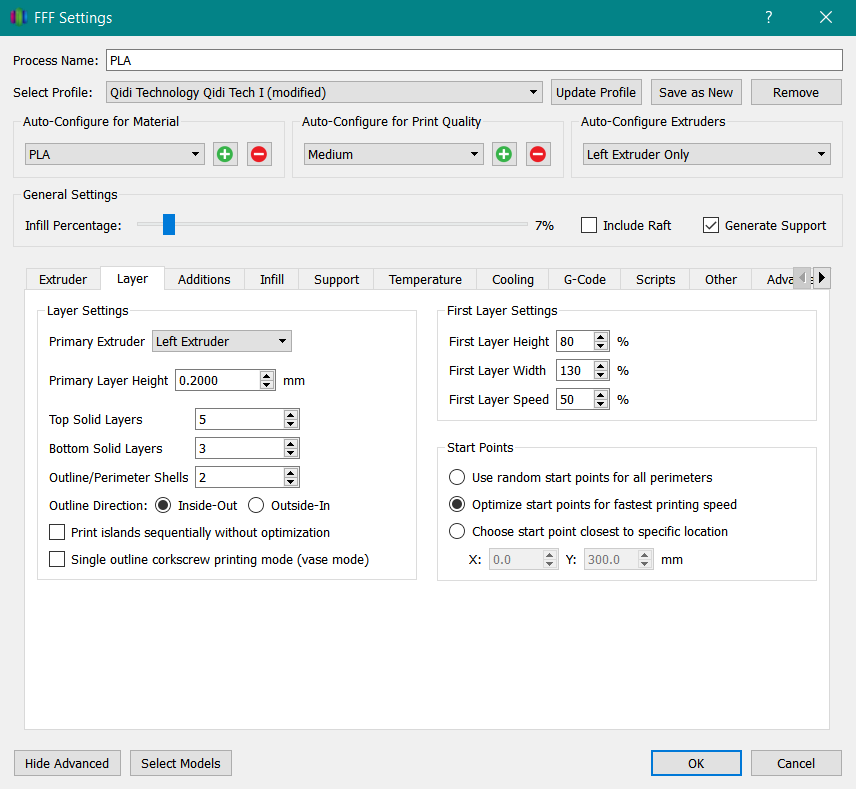The width and height of the screenshot is (856, 789).
Task: Click the Infill Percentage slider handle
Action: (169, 224)
